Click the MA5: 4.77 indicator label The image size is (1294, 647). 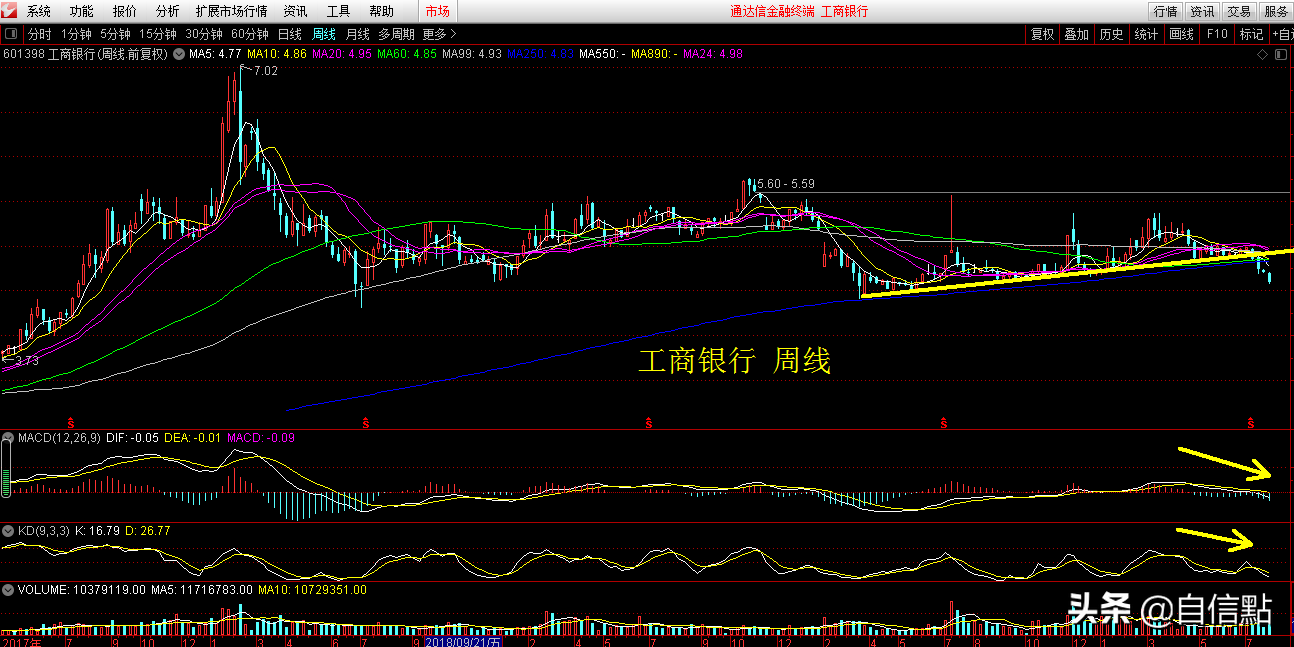pyautogui.click(x=215, y=54)
